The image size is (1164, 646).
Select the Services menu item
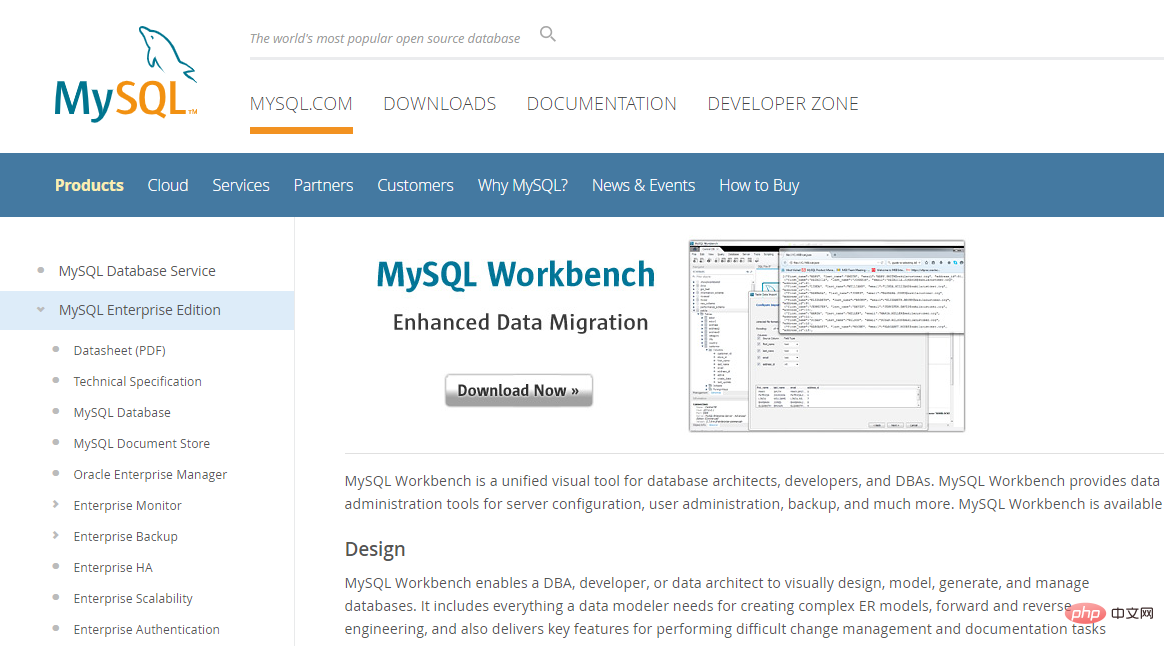pos(241,185)
